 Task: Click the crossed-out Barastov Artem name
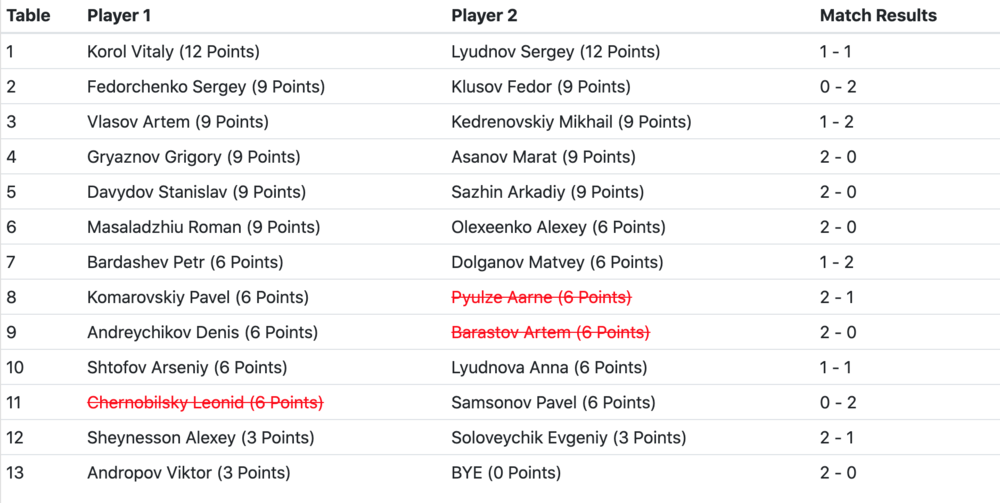[550, 332]
